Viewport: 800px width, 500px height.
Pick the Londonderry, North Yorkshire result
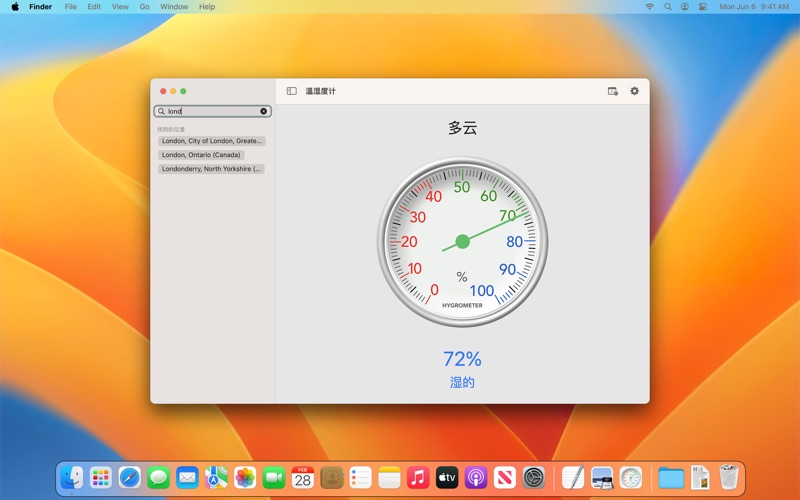point(211,169)
